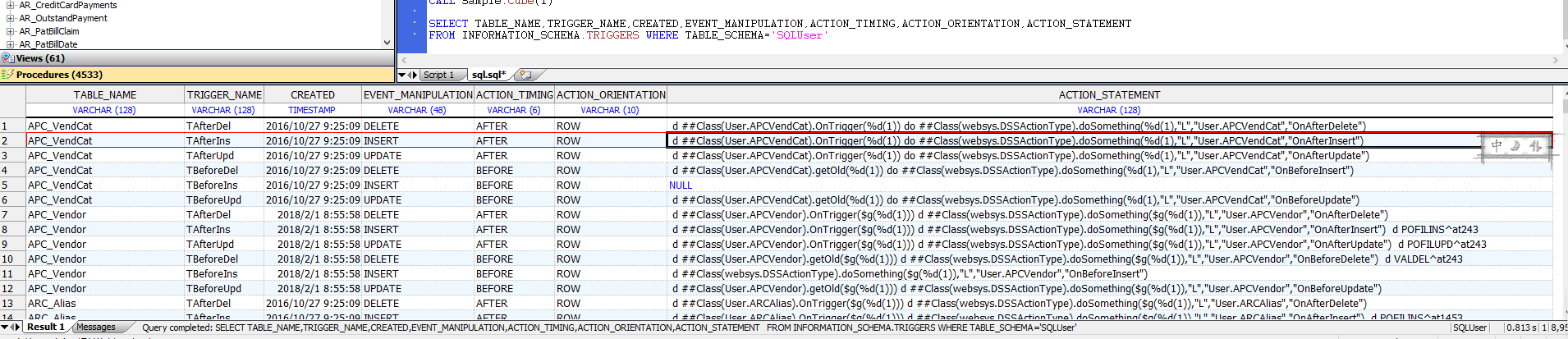
Task: Click the ACTION_STATEMENT column header
Action: pos(1109,95)
